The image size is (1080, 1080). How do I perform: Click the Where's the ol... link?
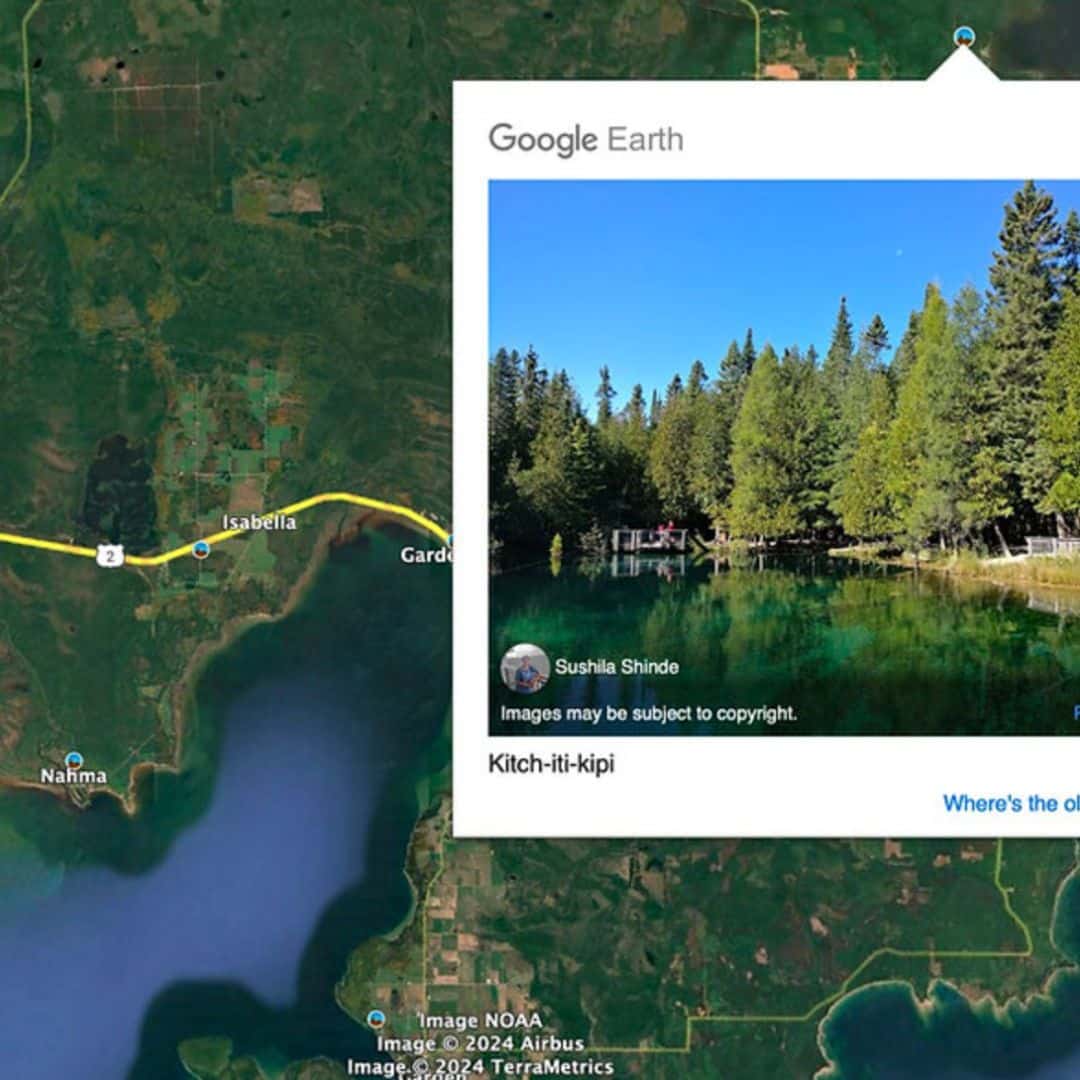(x=1011, y=803)
